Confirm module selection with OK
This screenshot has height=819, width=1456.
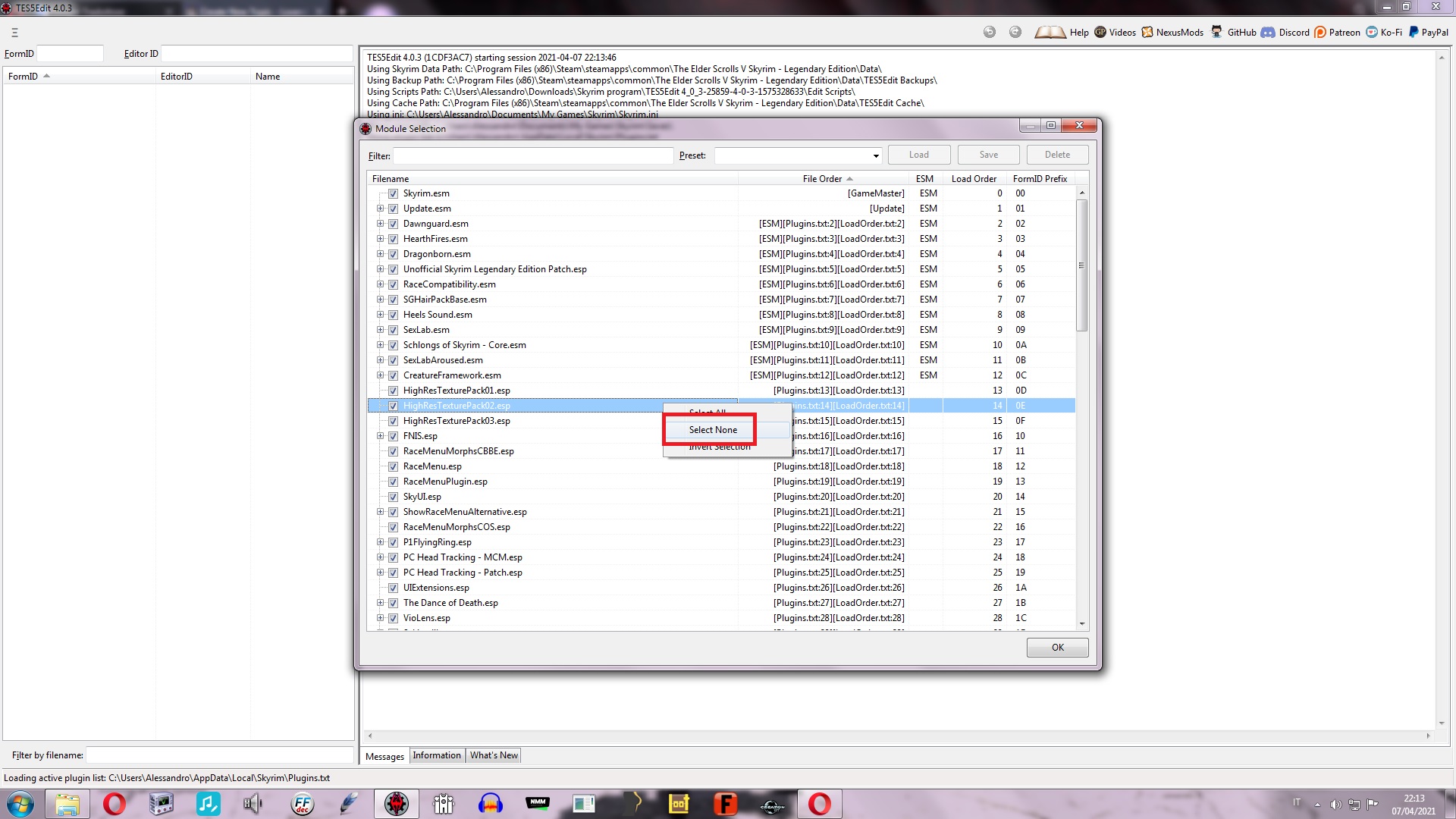point(1058,648)
